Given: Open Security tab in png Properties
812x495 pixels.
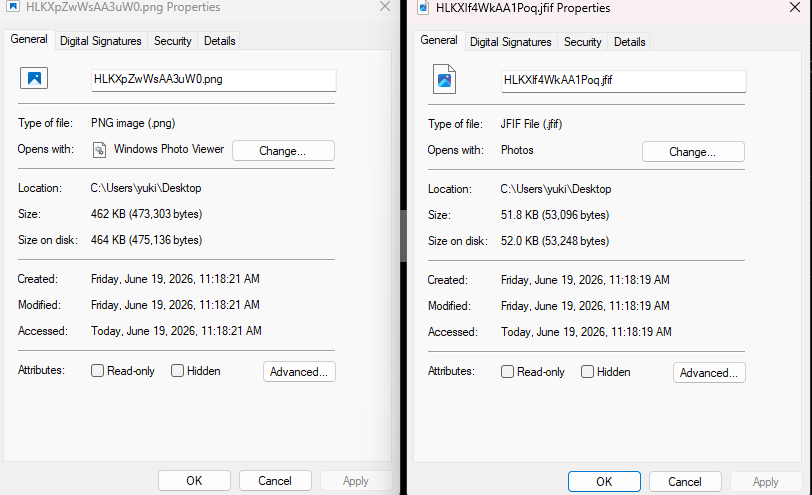Looking at the screenshot, I should (172, 41).
